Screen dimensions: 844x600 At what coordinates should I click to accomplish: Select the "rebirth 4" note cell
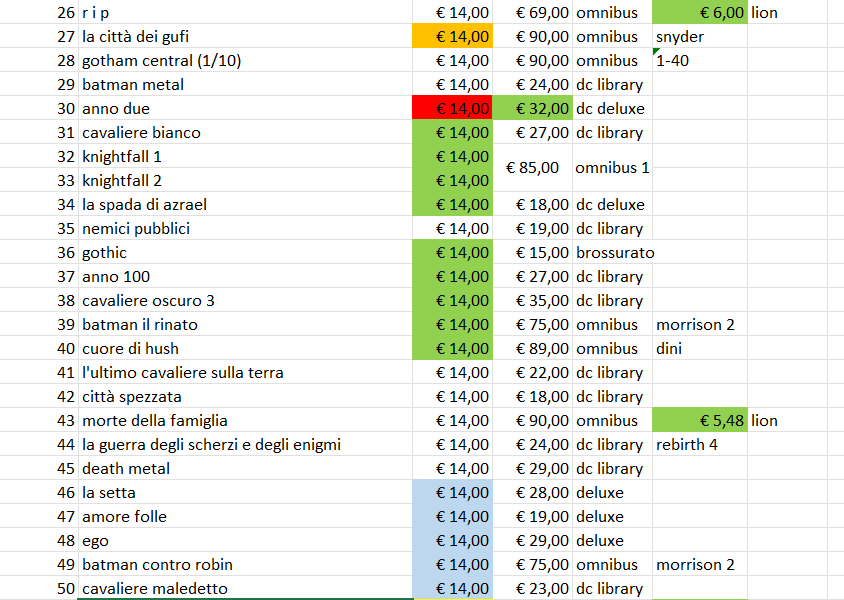pos(700,444)
